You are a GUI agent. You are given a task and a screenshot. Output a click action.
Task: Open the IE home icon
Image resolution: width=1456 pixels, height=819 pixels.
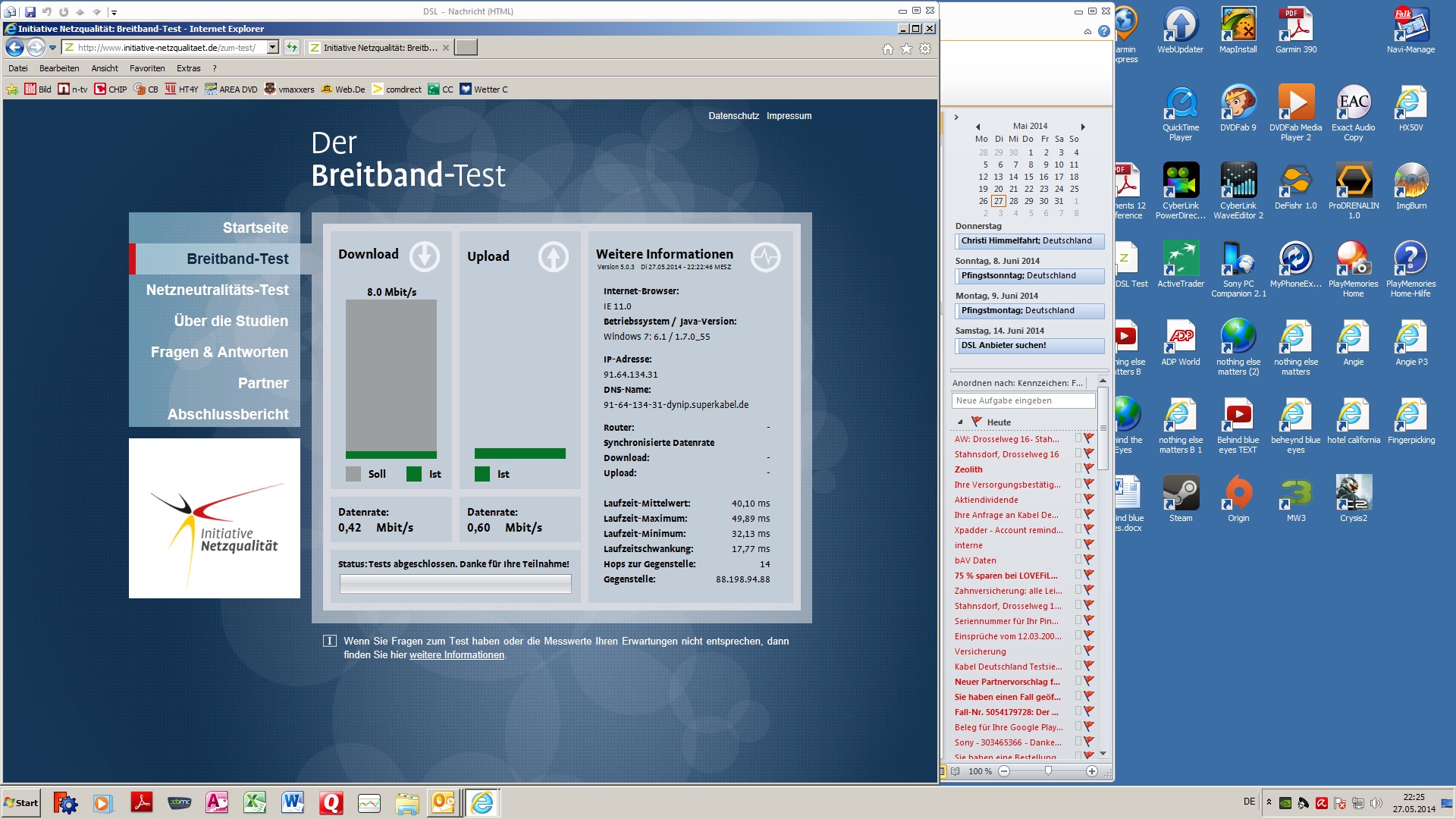coord(887,49)
